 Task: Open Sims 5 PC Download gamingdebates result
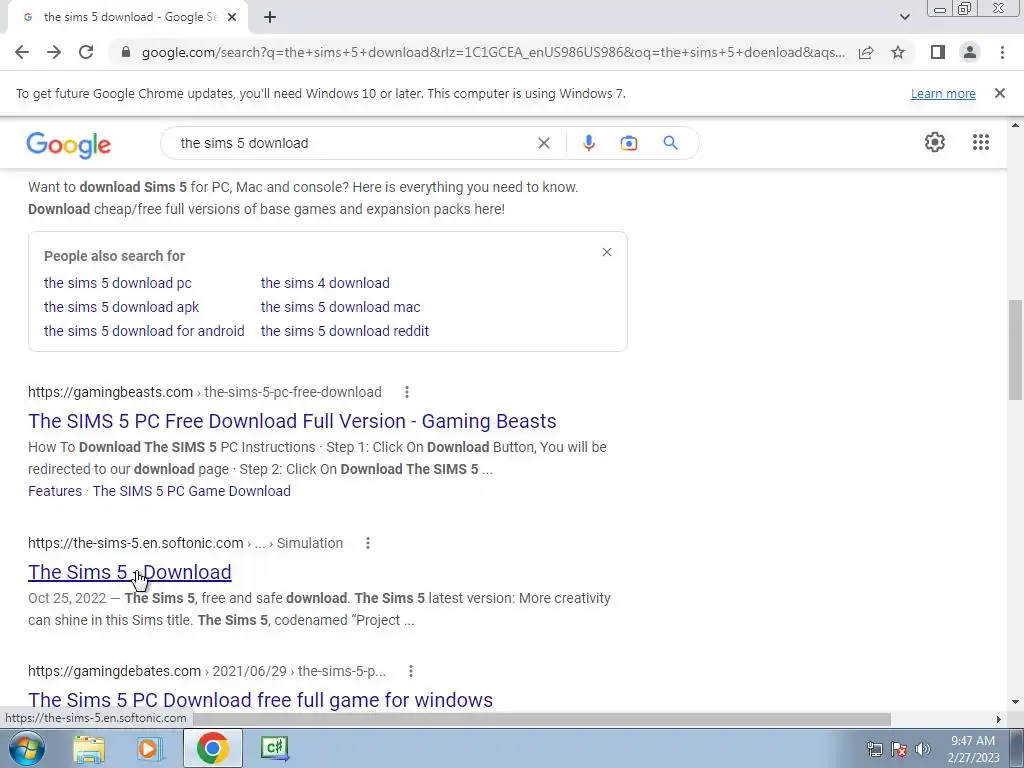[260, 700]
